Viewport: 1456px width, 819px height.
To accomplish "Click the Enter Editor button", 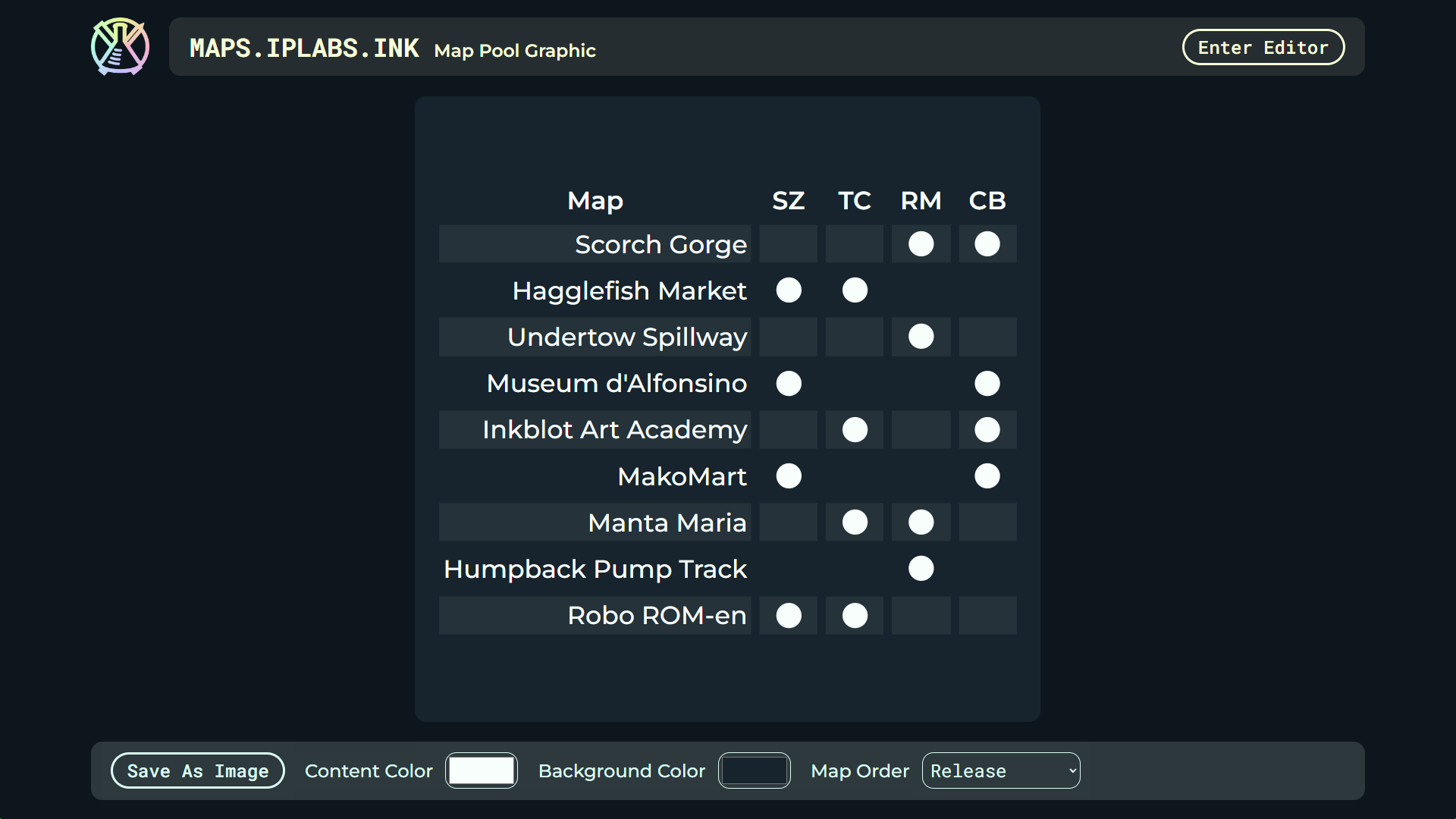I will click(x=1263, y=48).
